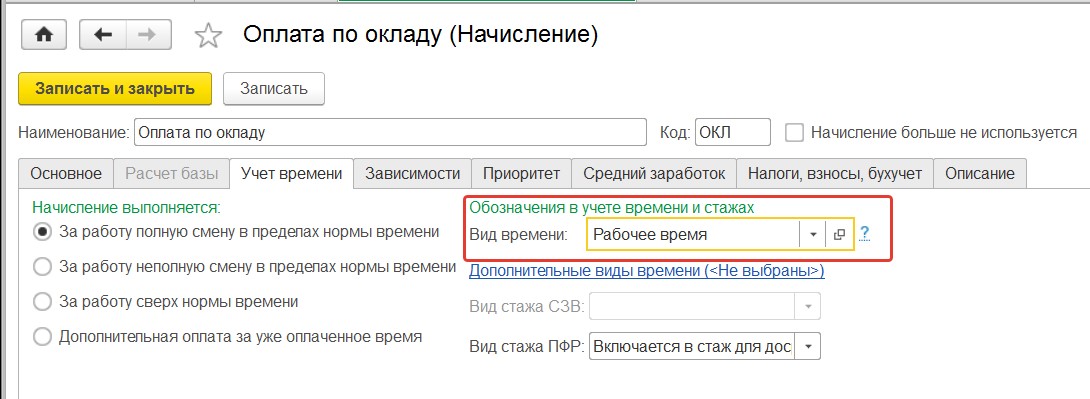Open the help question mark link
The image size is (1090, 399).
[x=864, y=234]
